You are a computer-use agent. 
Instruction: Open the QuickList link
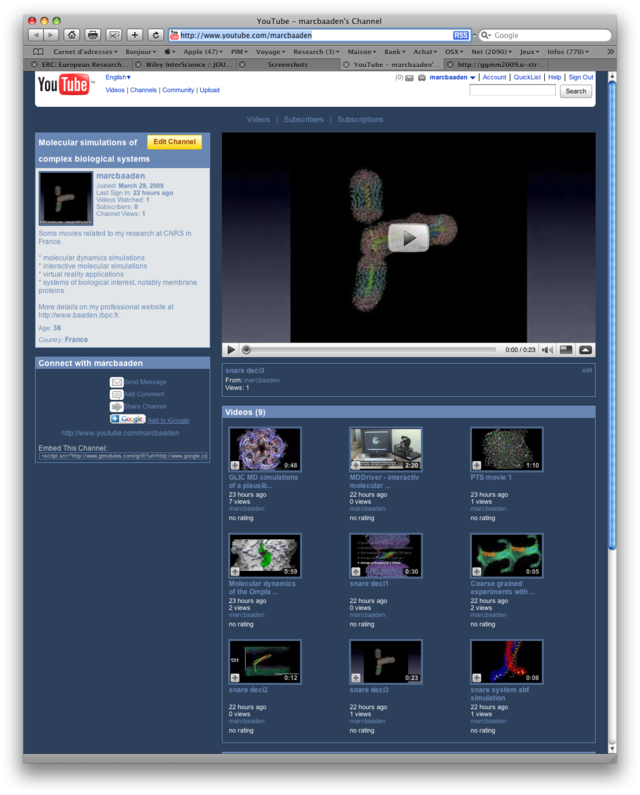(527, 77)
